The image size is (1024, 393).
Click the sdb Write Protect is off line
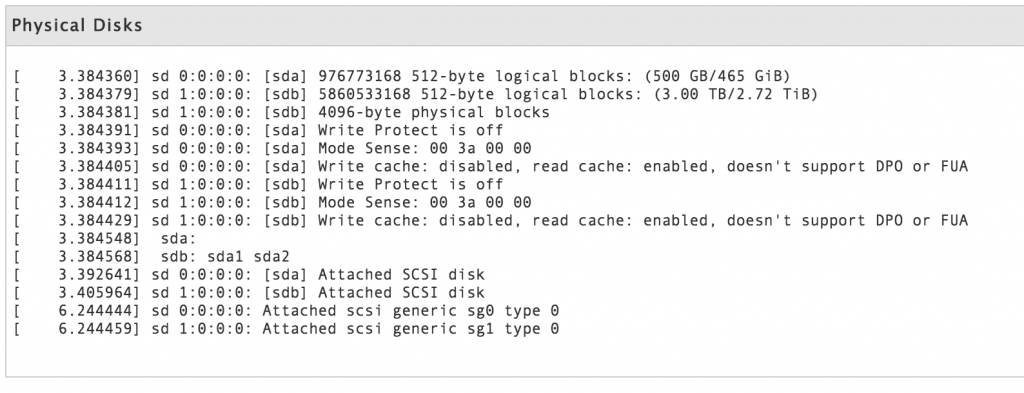click(x=258, y=185)
